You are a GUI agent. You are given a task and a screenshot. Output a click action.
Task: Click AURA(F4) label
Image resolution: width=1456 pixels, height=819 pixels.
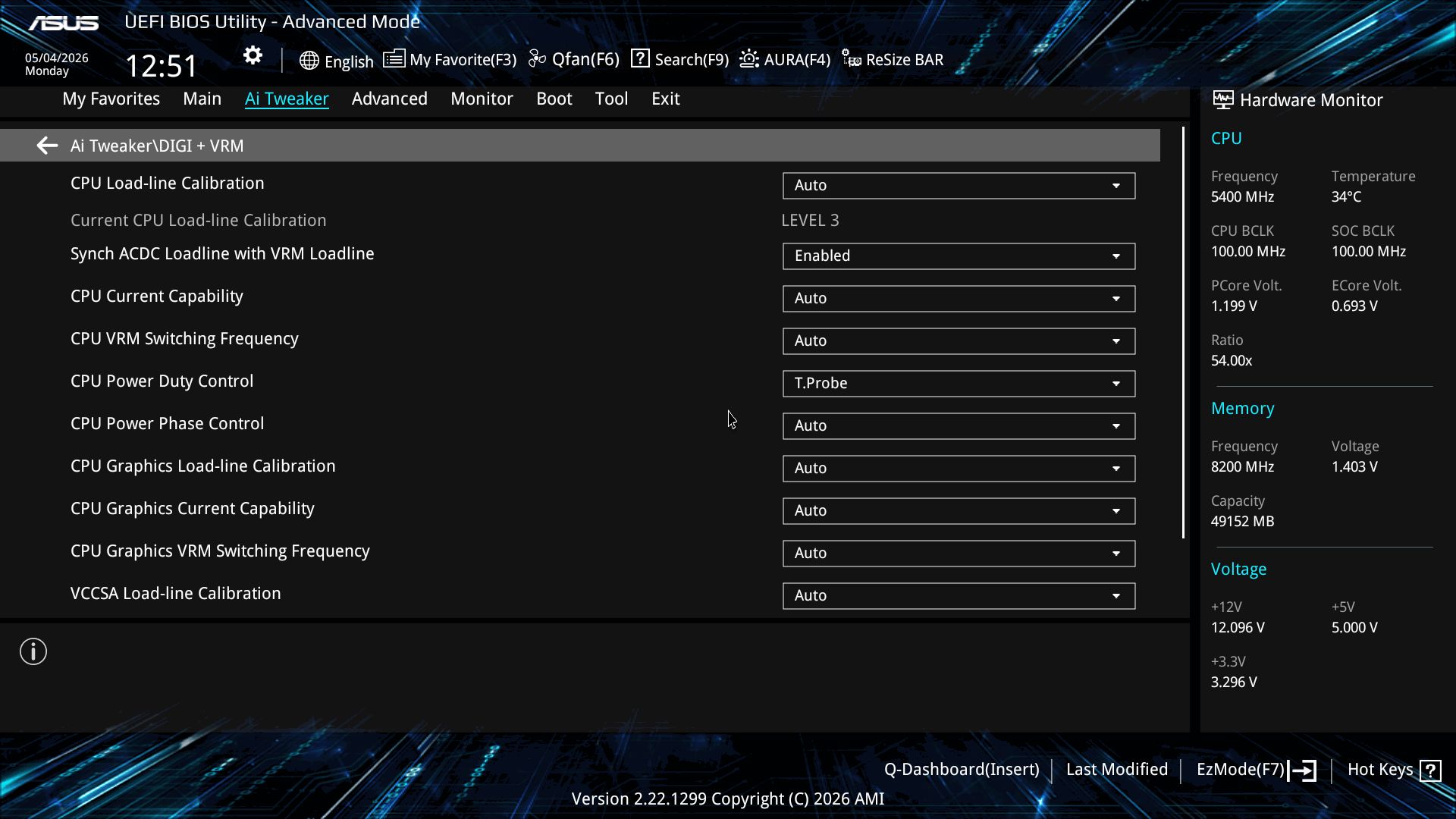click(797, 60)
